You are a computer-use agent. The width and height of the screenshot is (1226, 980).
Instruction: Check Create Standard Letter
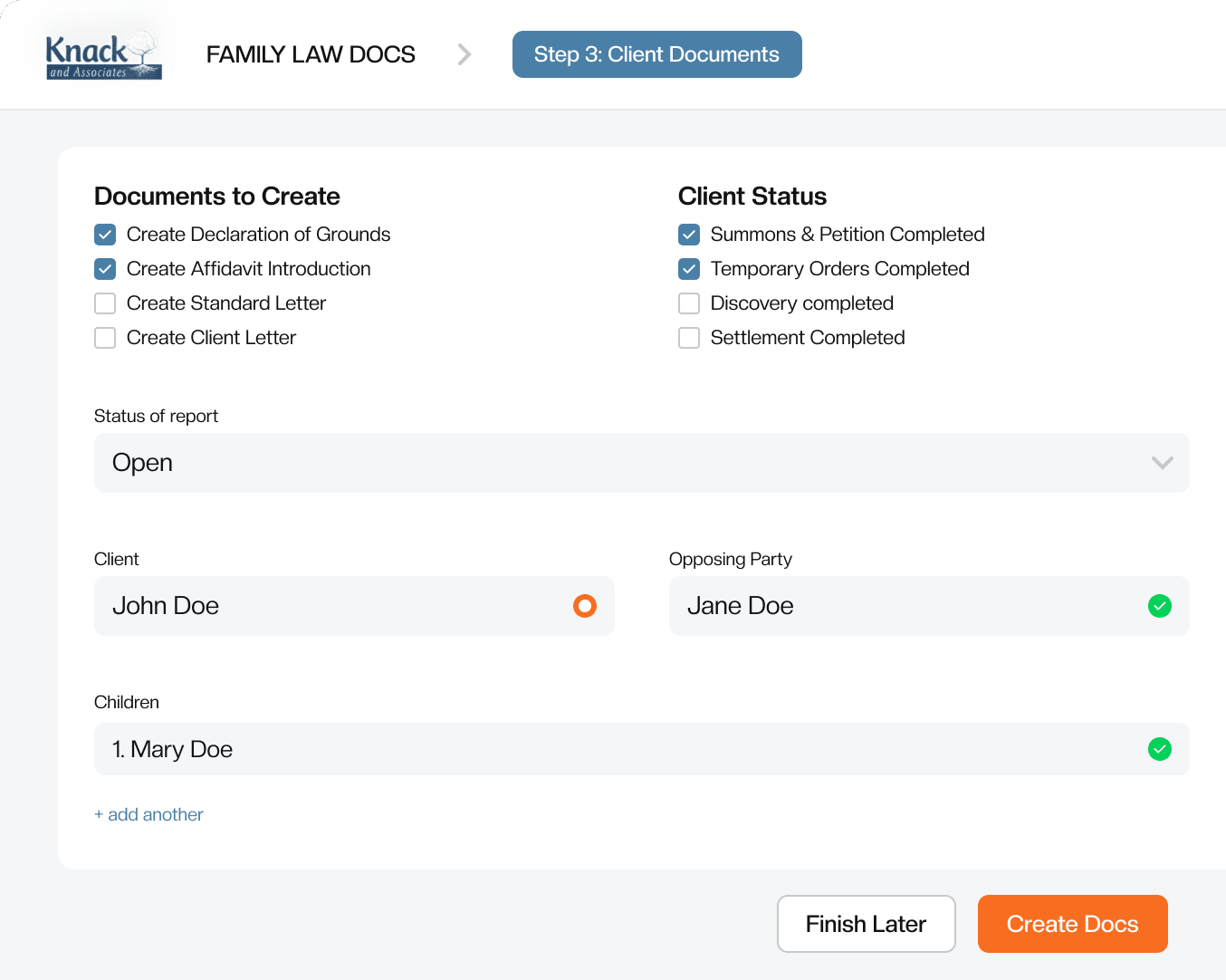pos(105,303)
